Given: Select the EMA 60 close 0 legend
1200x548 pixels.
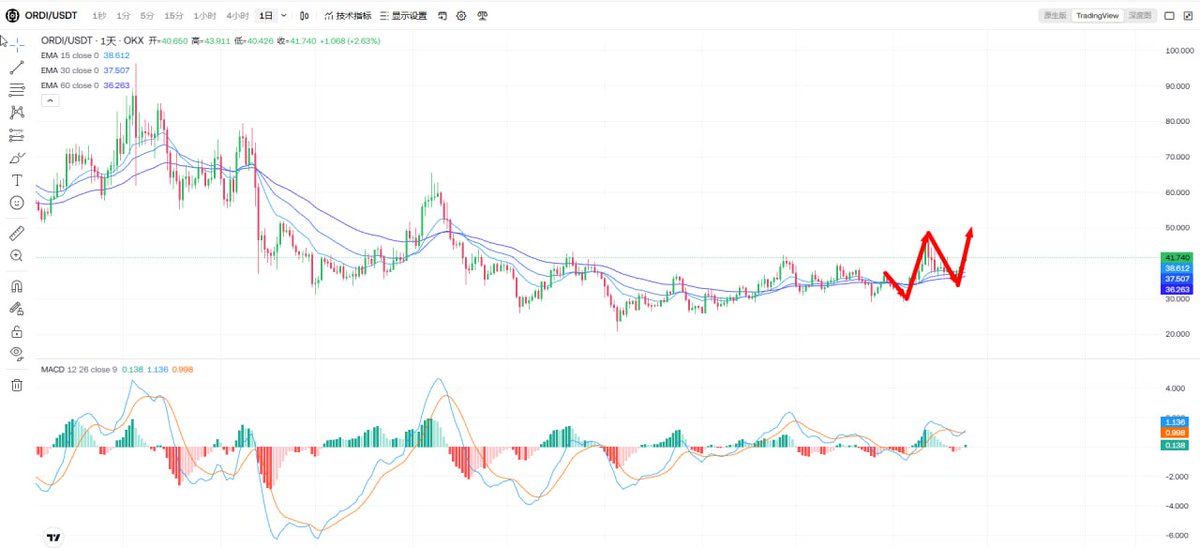Looking at the screenshot, I should [x=70, y=85].
